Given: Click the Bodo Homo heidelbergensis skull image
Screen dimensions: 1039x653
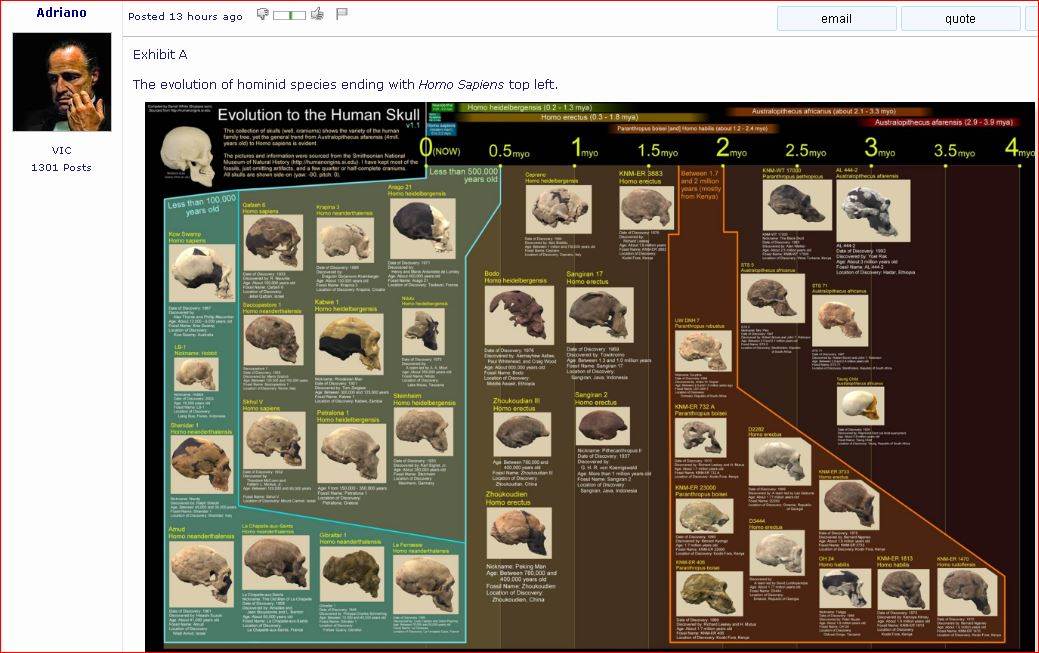Looking at the screenshot, I should (516, 311).
